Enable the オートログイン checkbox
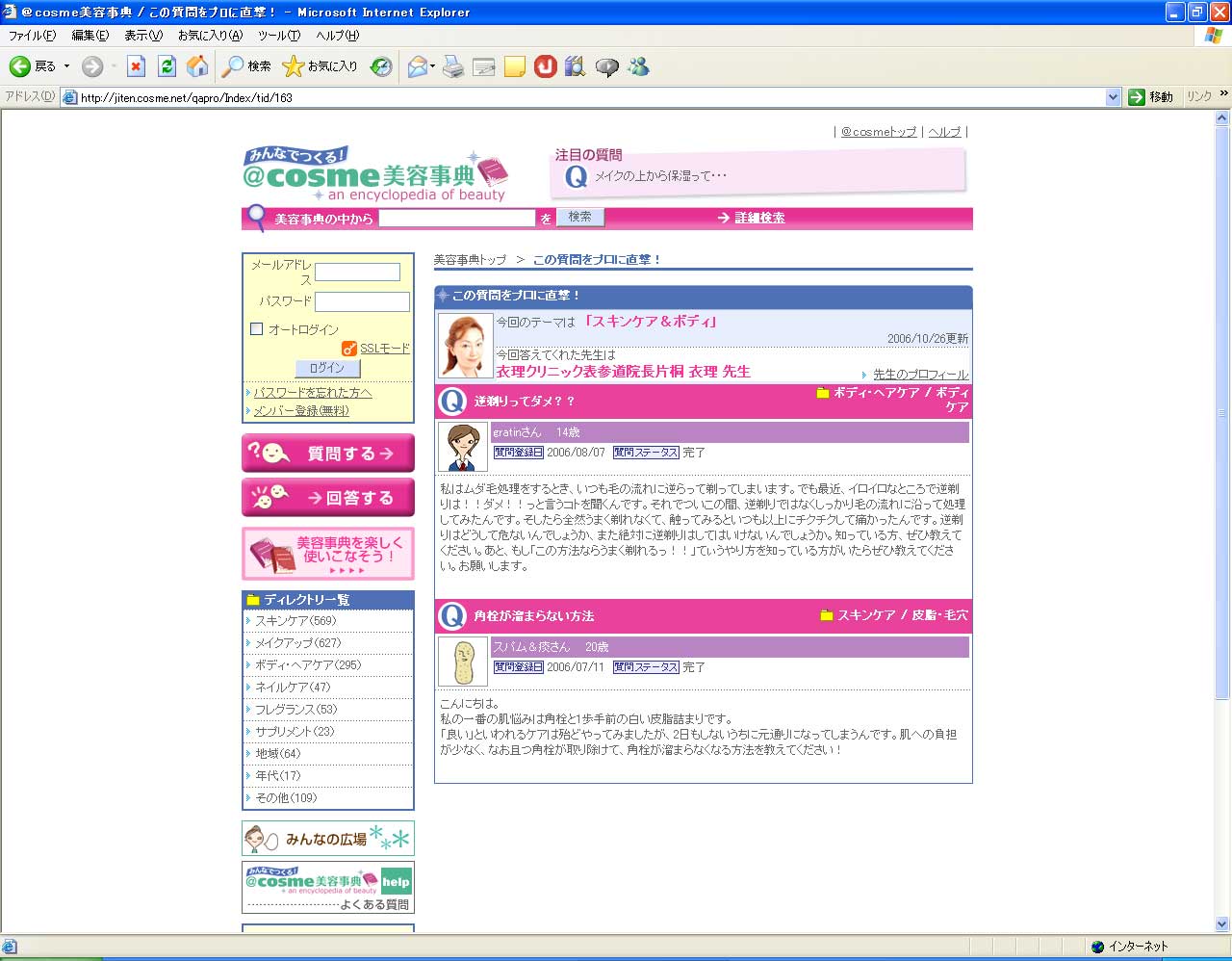Screen dimensions: 1232x961 (x=257, y=329)
